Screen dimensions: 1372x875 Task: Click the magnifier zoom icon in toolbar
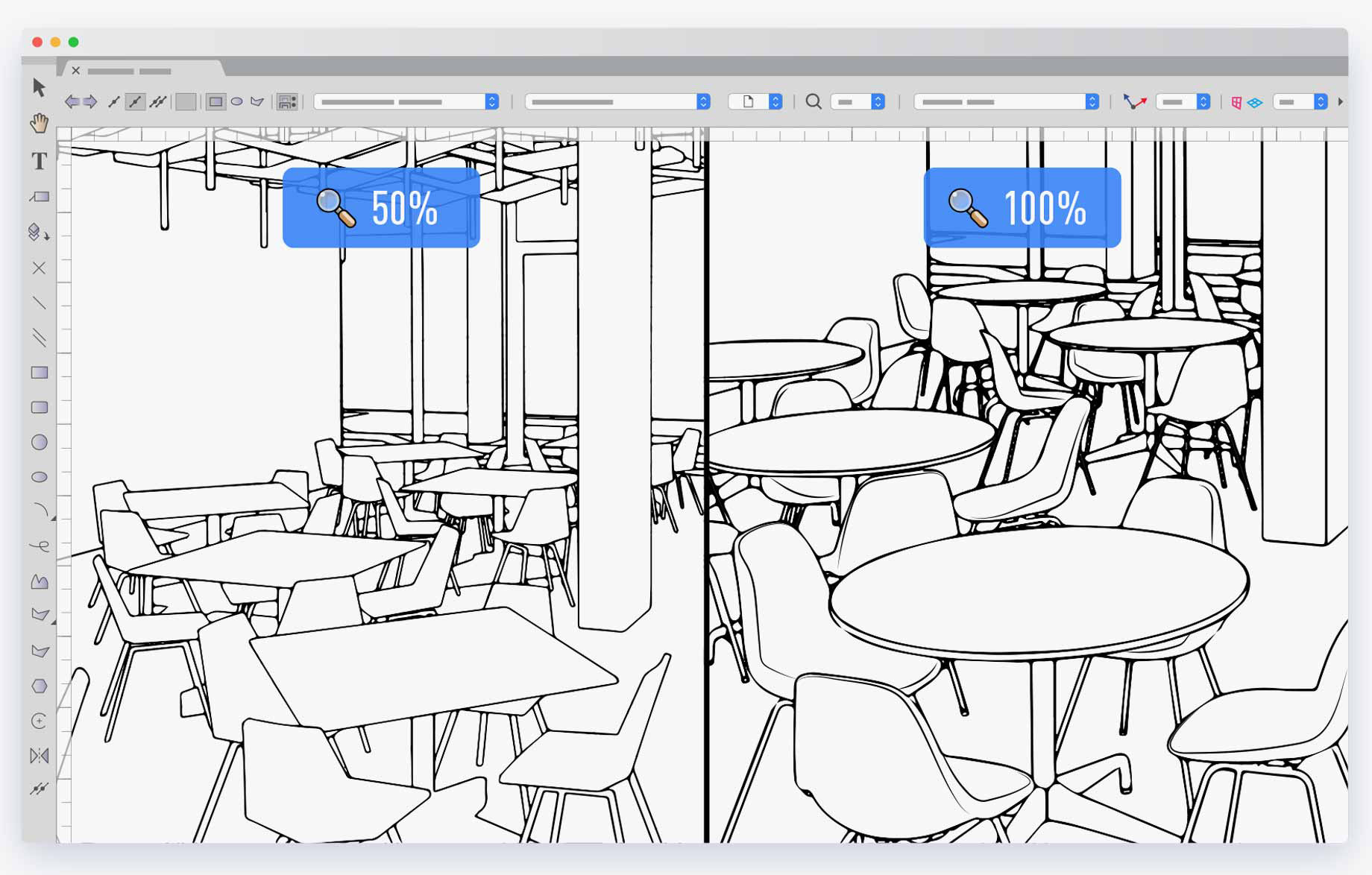click(x=814, y=102)
